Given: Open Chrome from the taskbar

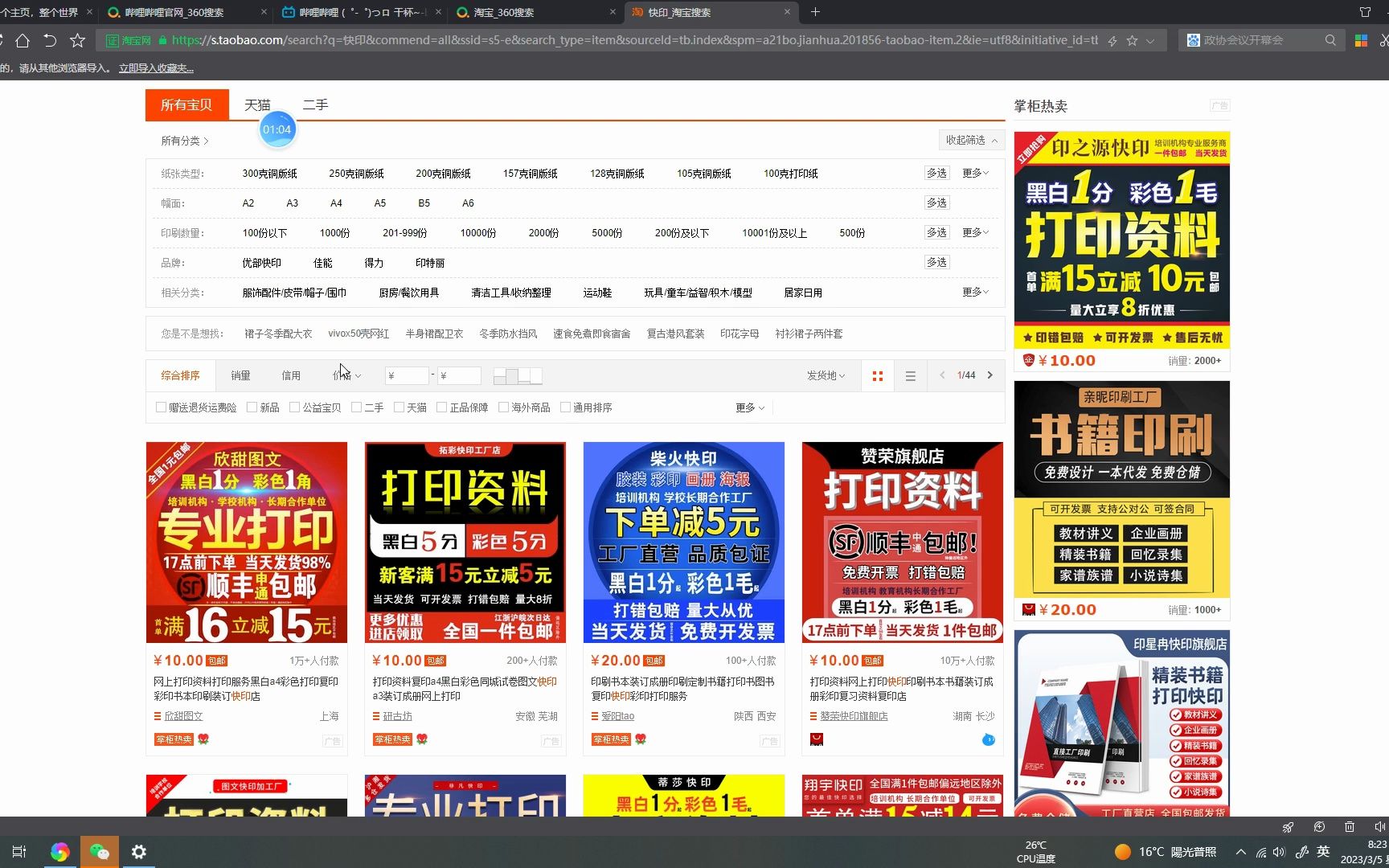Looking at the screenshot, I should coord(60,850).
